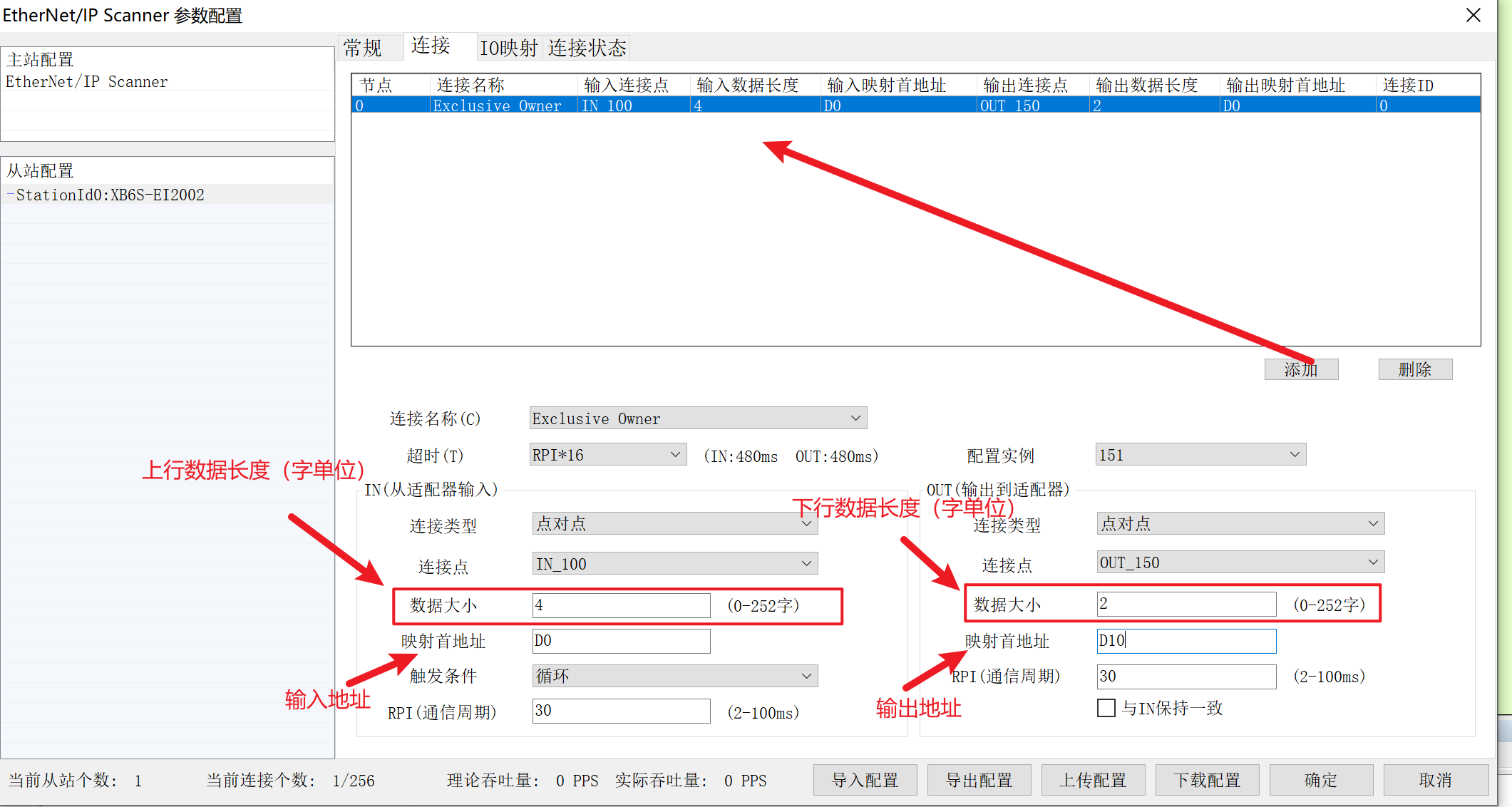Click the OUT 150 cell in the table
1512x807 pixels.
tap(1033, 106)
